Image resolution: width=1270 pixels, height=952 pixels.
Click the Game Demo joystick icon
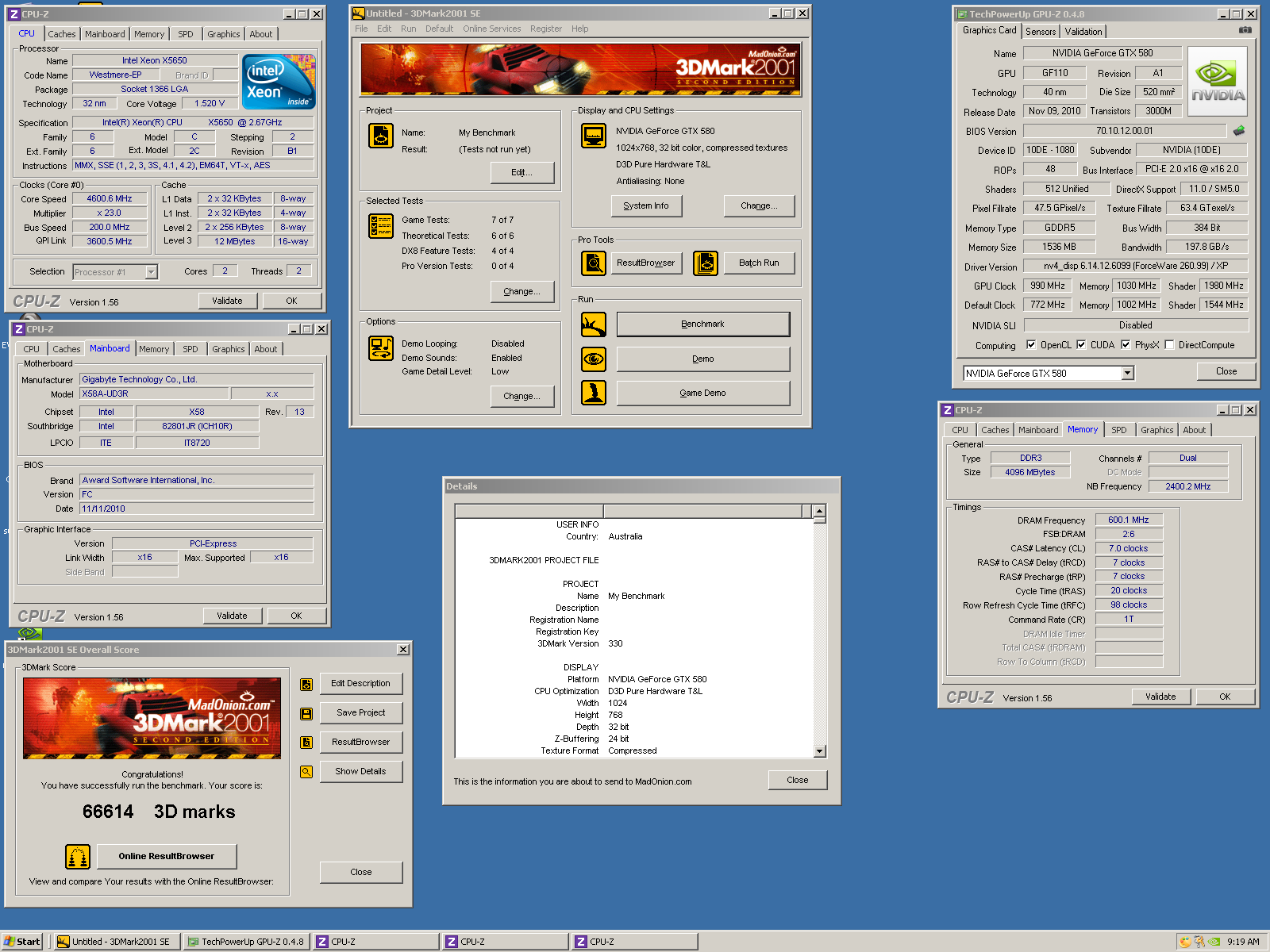pyautogui.click(x=594, y=393)
